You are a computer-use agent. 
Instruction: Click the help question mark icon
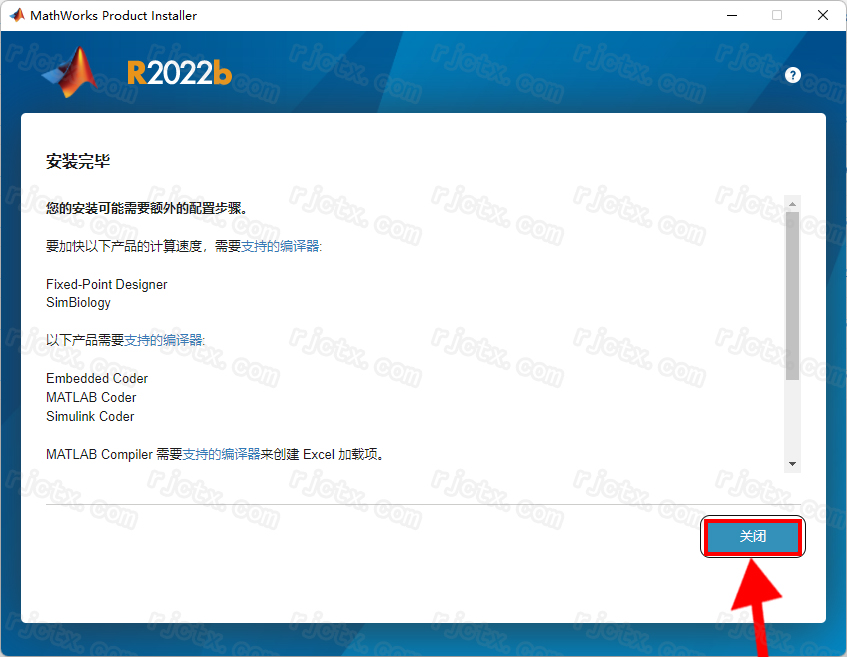793,75
